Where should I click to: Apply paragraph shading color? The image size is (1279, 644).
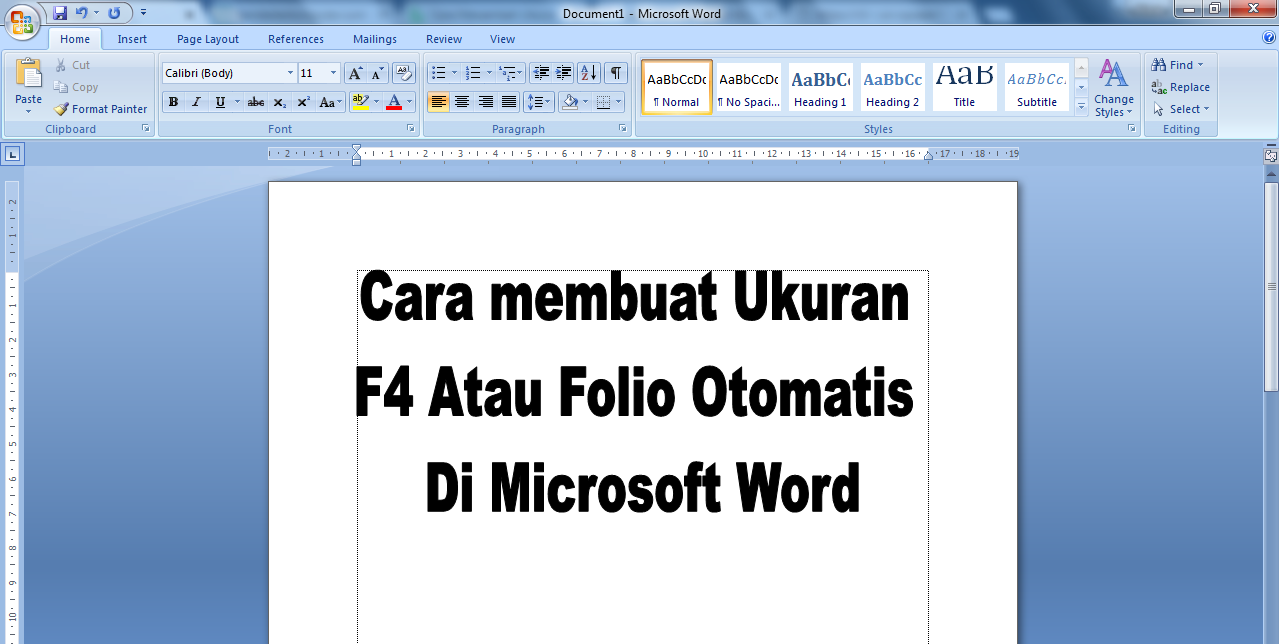click(570, 102)
